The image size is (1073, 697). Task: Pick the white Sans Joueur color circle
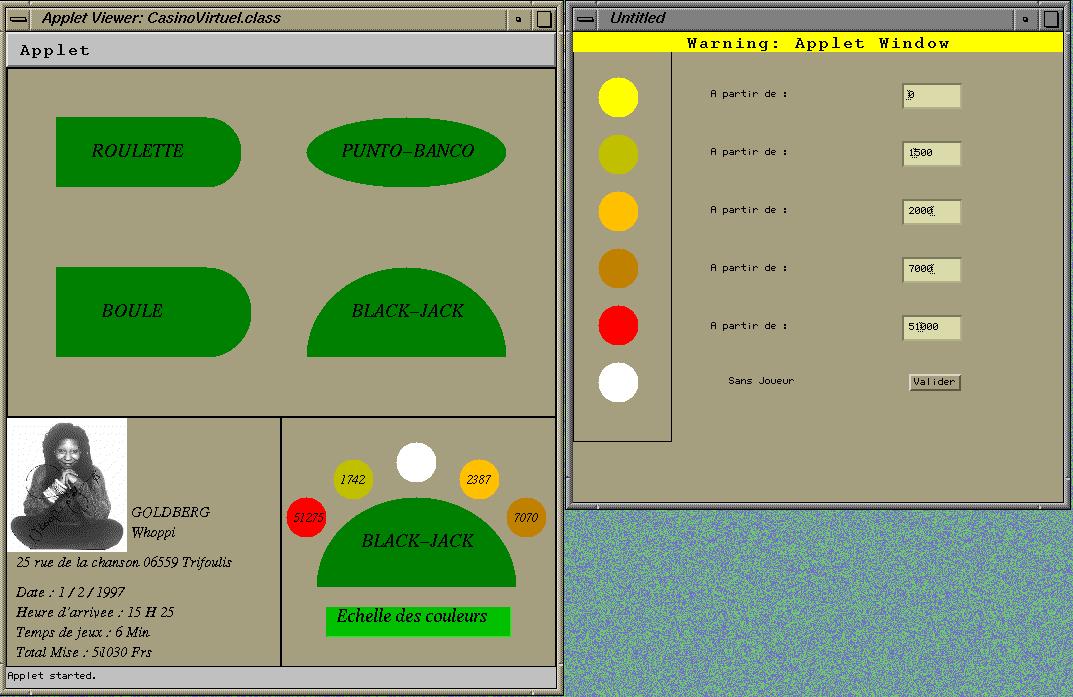tap(618, 383)
